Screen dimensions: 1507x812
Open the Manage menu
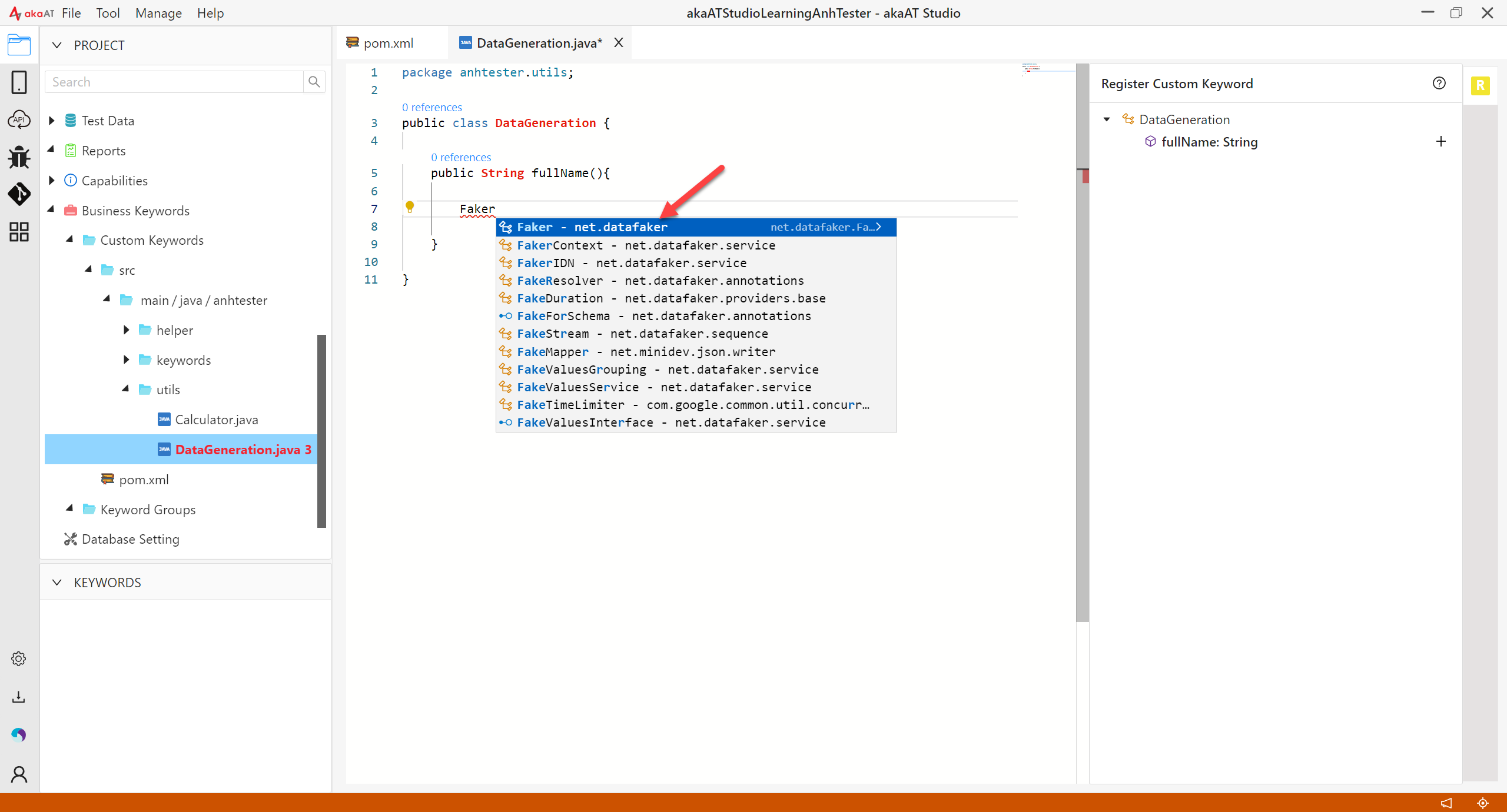point(158,13)
